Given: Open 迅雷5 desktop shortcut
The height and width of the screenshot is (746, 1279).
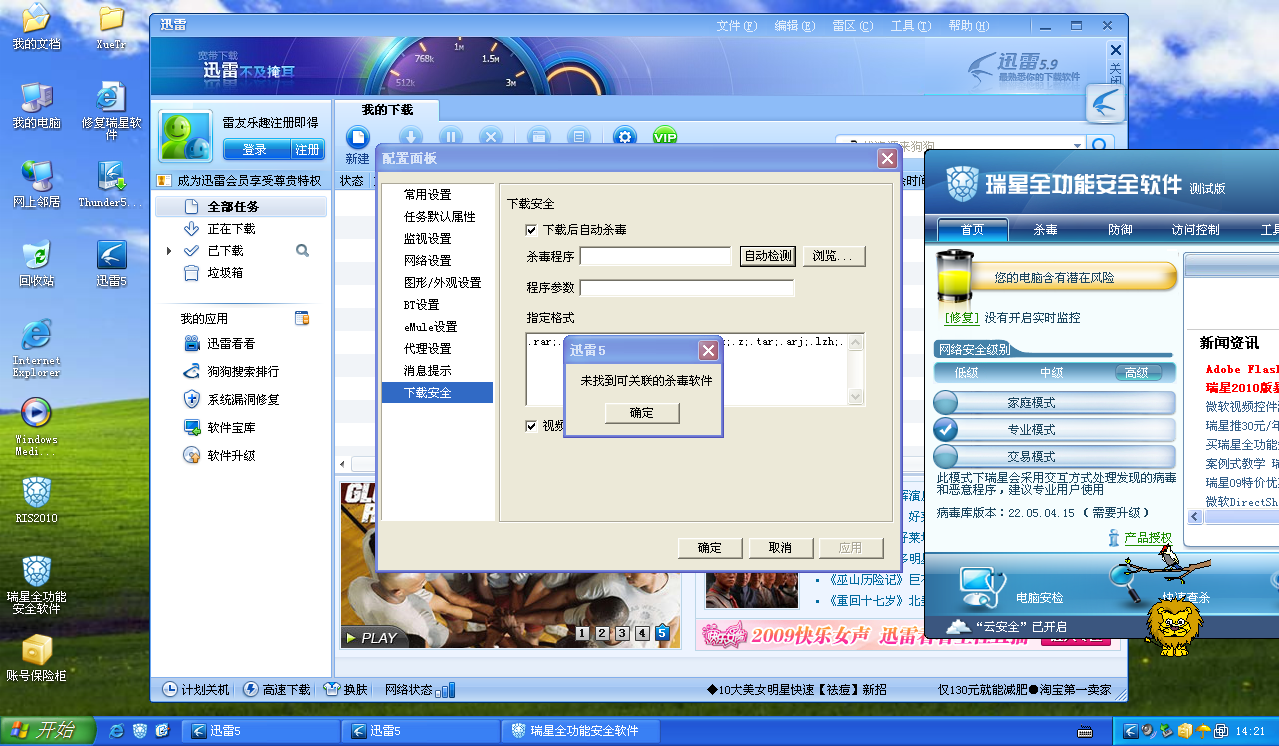Looking at the screenshot, I should pyautogui.click(x=111, y=262).
